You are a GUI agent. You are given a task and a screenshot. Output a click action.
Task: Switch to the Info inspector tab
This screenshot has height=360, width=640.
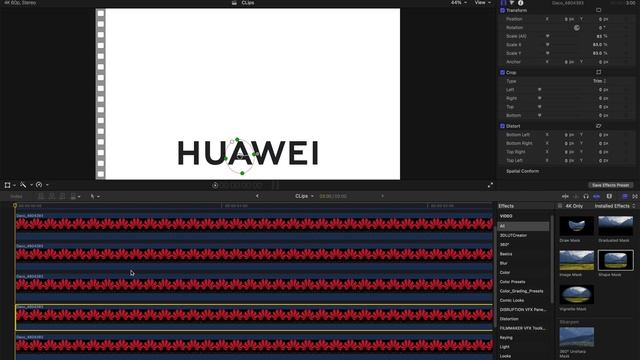[x=520, y=2]
